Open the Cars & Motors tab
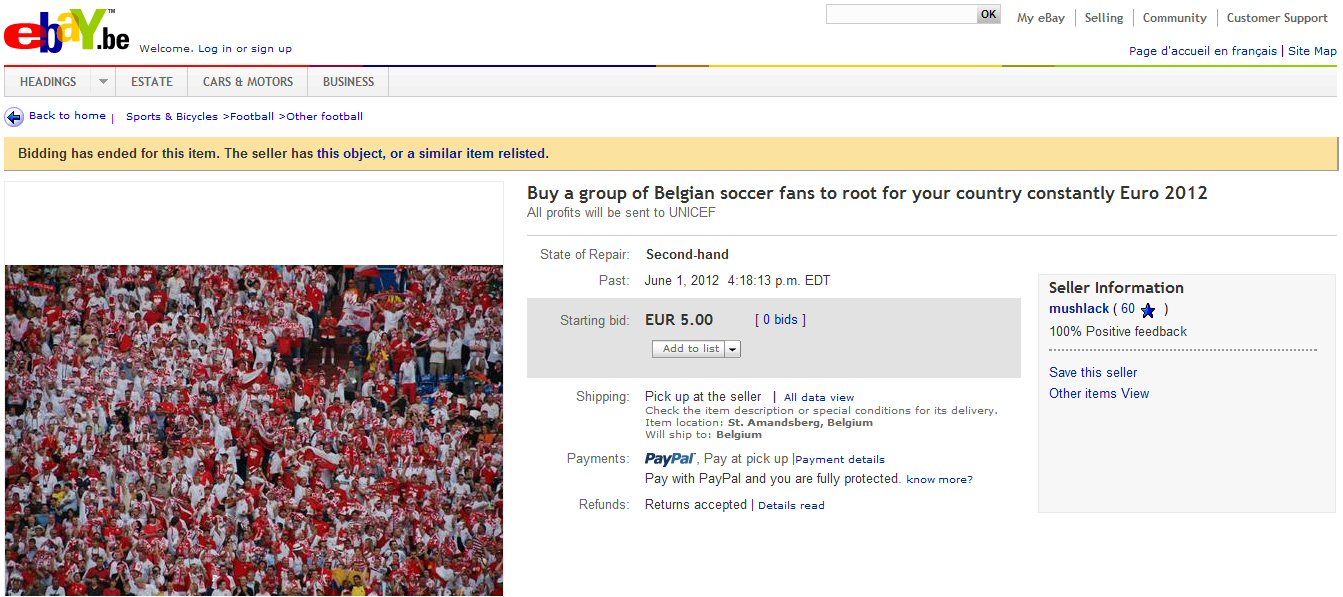Viewport: 1343px width, 597px height. click(248, 82)
